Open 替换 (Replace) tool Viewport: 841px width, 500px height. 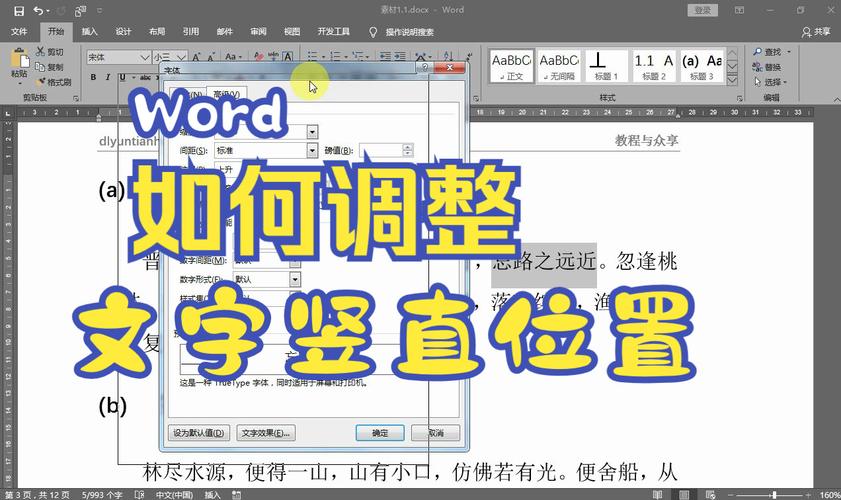tap(767, 67)
